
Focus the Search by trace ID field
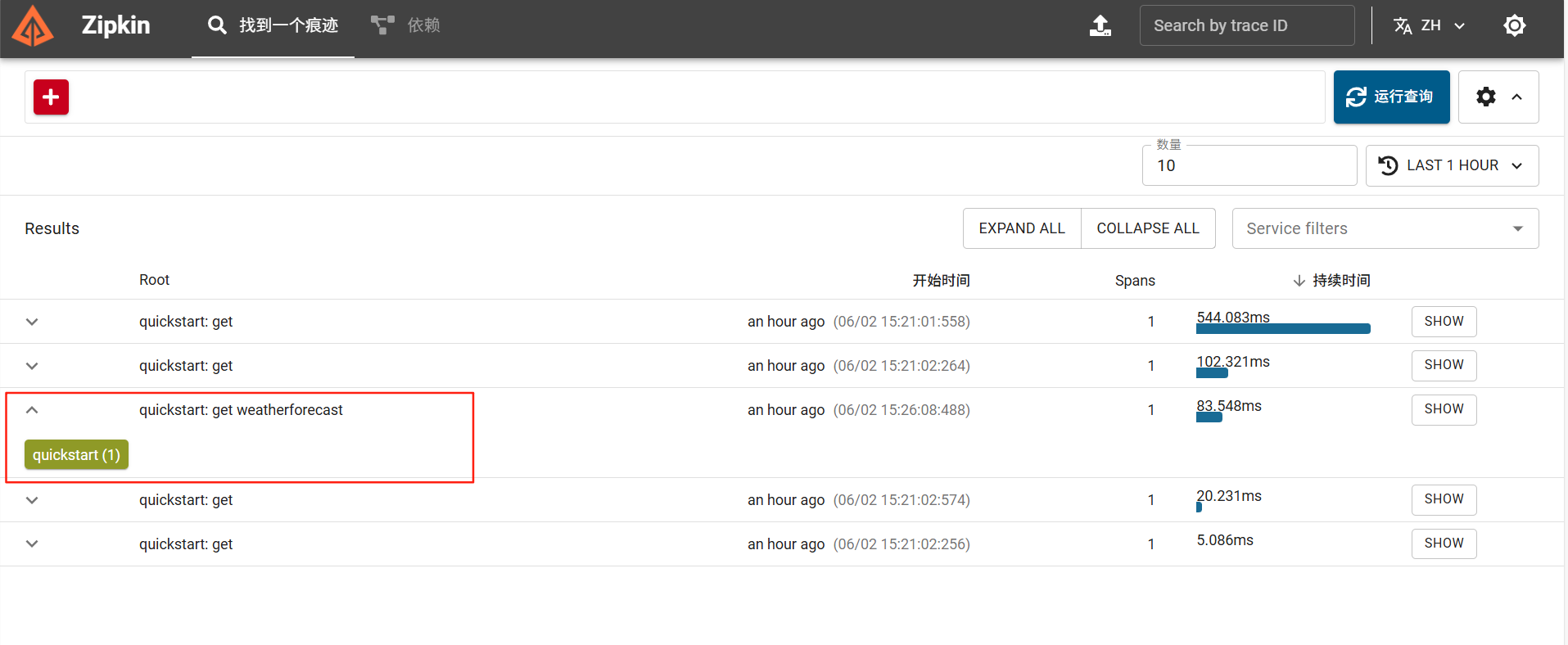coord(1247,25)
